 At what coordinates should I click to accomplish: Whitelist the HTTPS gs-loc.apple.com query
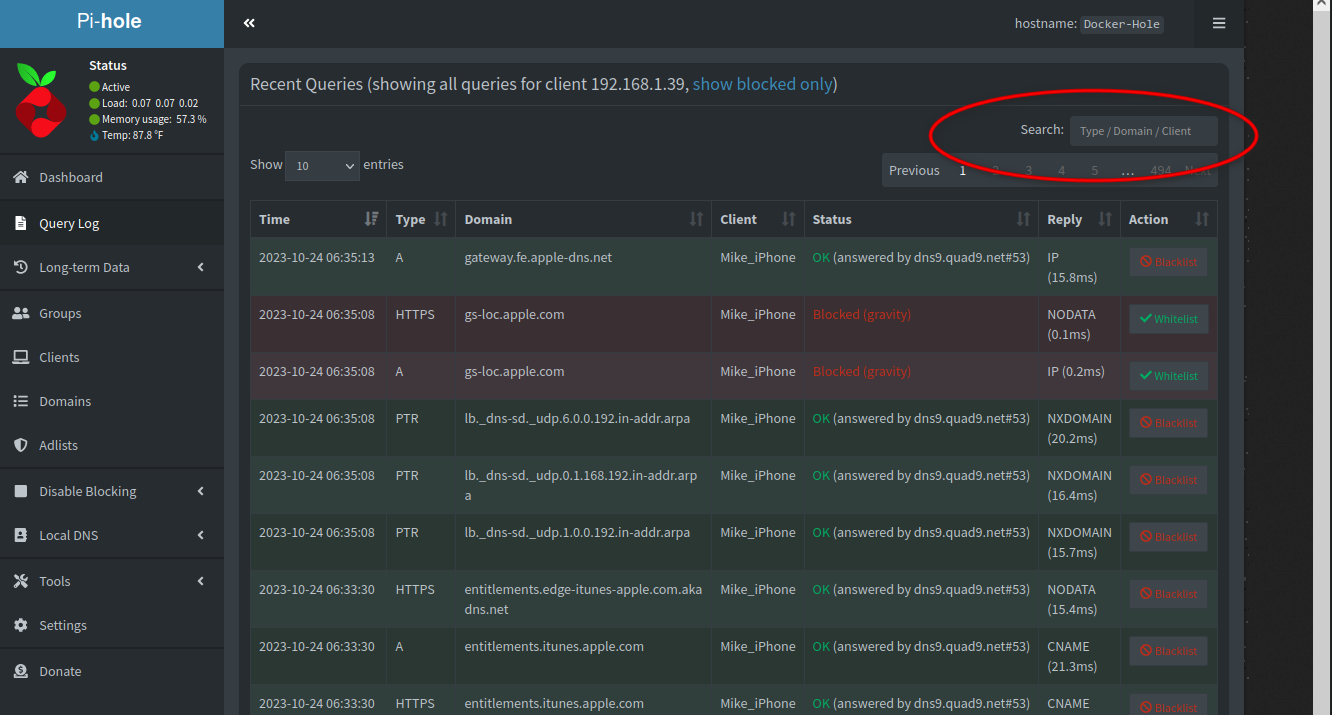(x=1168, y=319)
